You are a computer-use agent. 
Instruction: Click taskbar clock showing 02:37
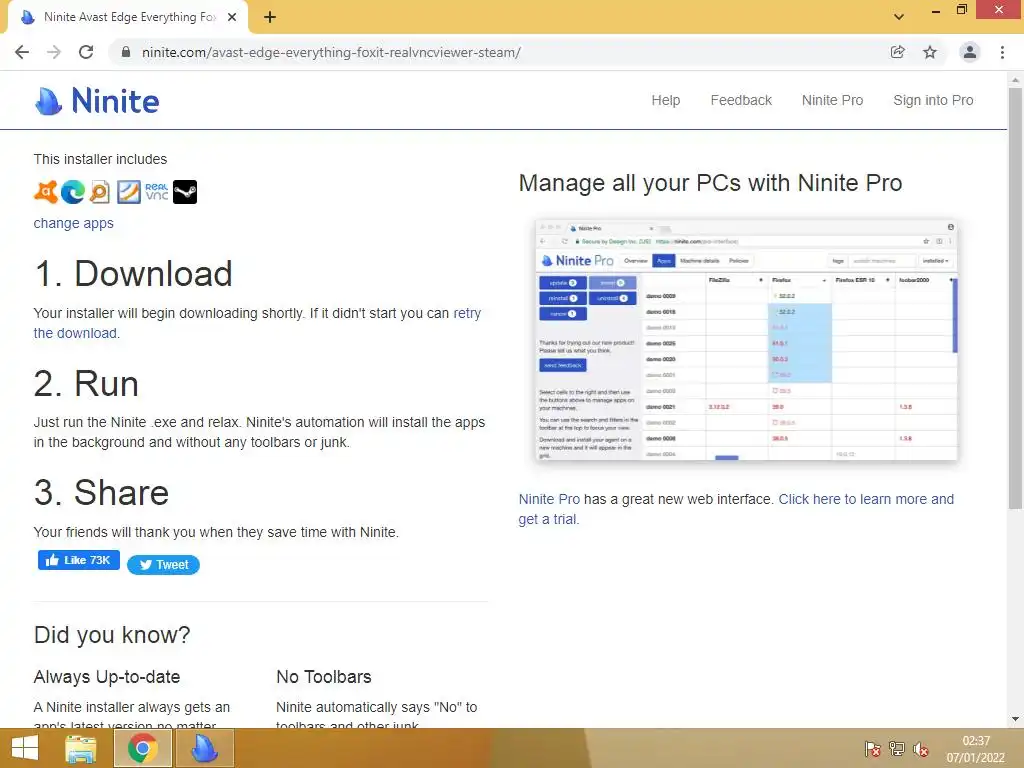(x=976, y=749)
